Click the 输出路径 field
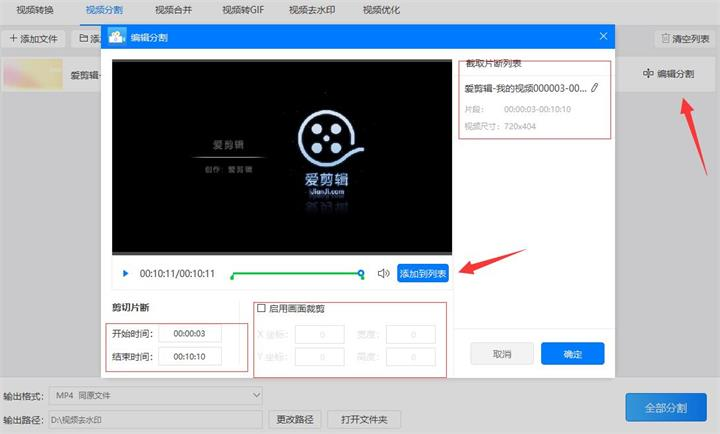Viewport: 720px width, 434px height. (156, 420)
